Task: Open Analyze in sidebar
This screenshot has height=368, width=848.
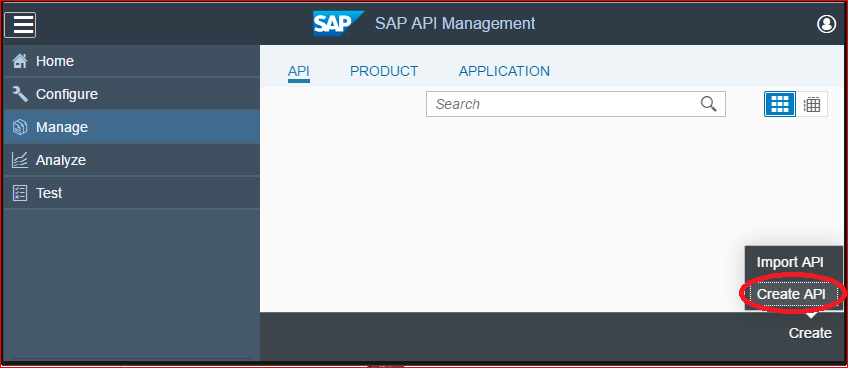Action: coord(132,160)
